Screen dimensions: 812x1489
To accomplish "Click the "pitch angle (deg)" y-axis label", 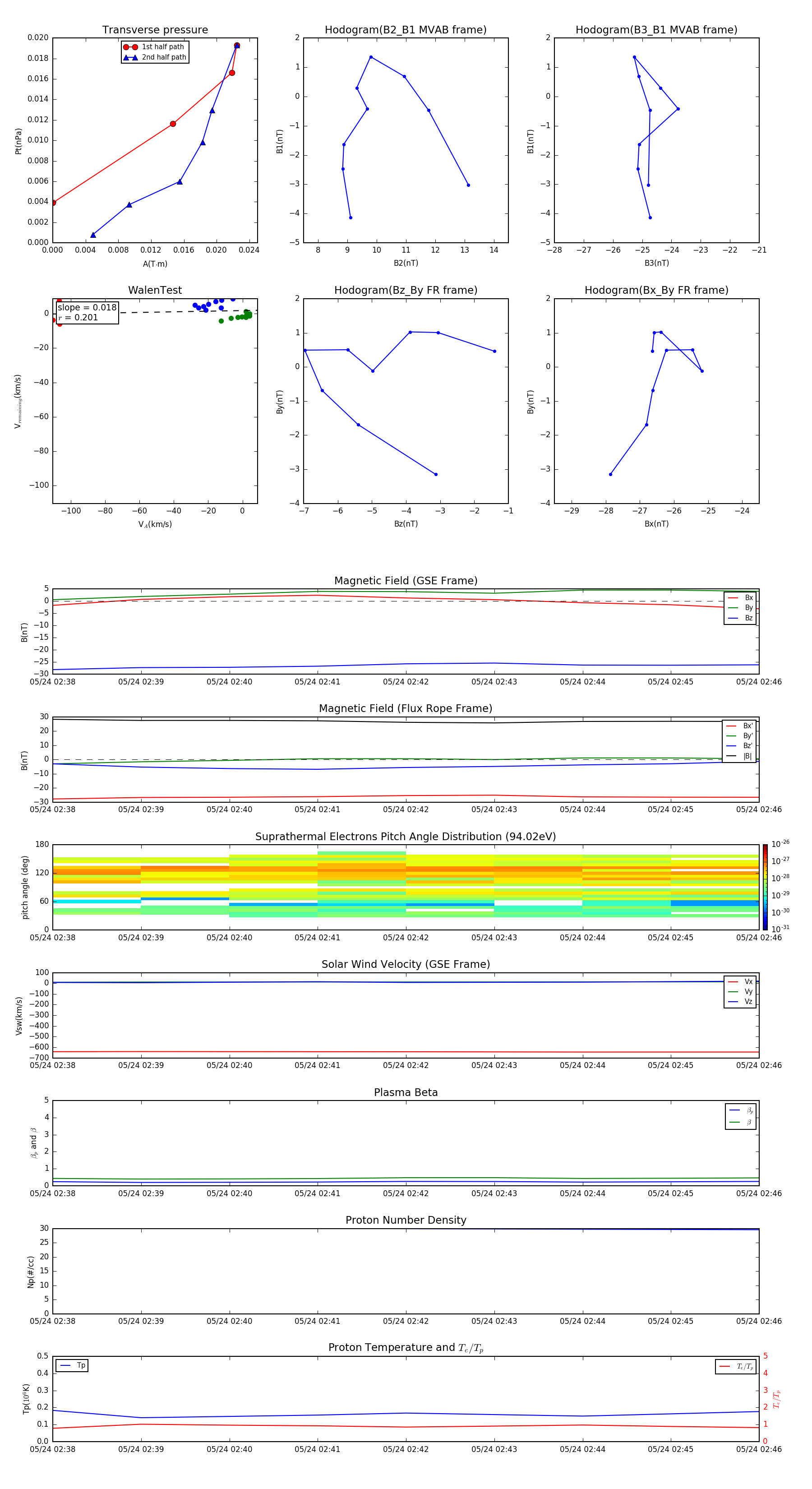I will coord(25,887).
